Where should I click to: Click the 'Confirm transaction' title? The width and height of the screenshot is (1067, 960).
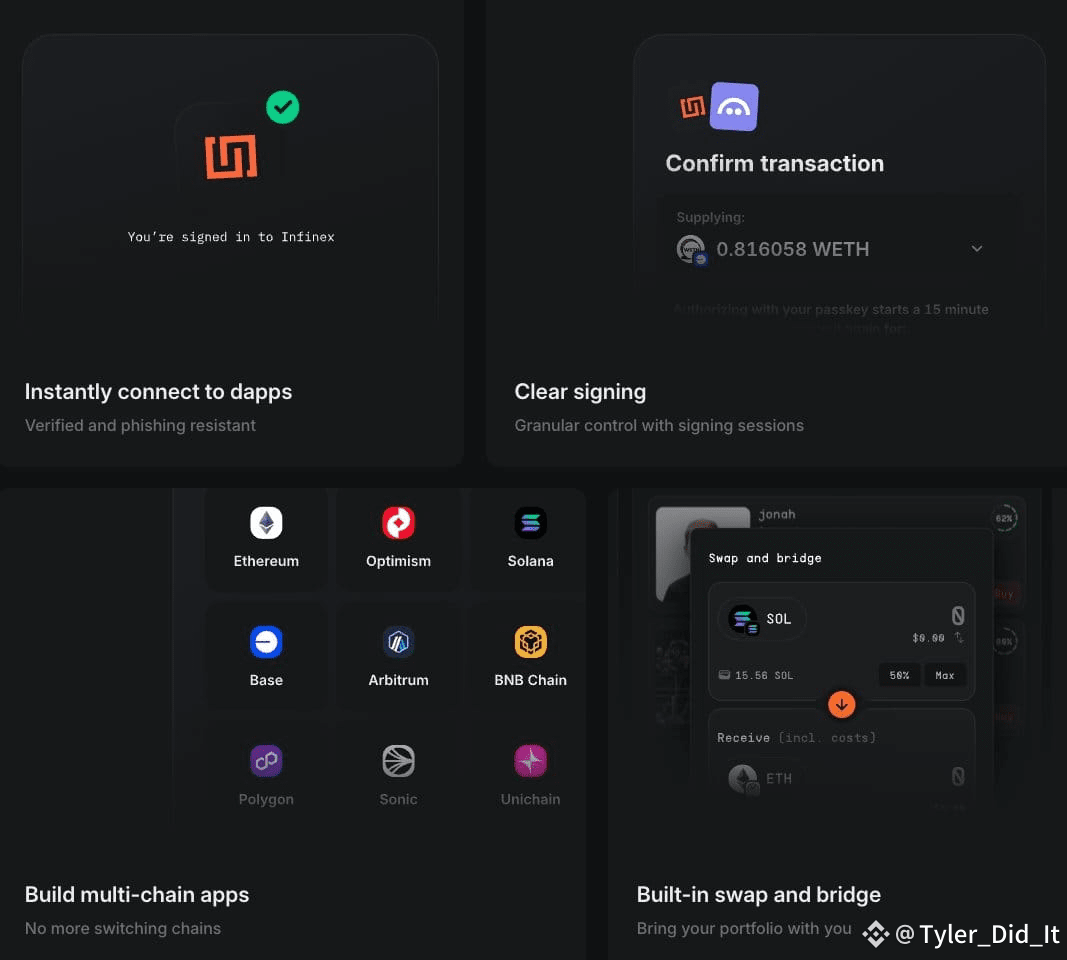pyautogui.click(x=774, y=163)
